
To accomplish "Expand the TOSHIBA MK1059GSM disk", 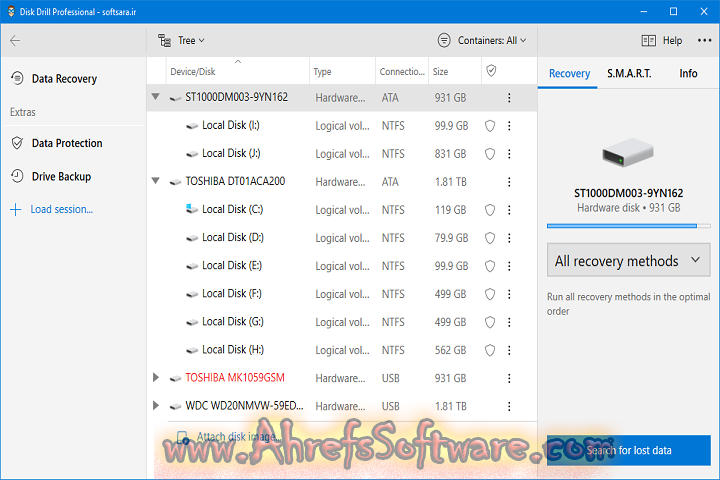I will (x=156, y=378).
